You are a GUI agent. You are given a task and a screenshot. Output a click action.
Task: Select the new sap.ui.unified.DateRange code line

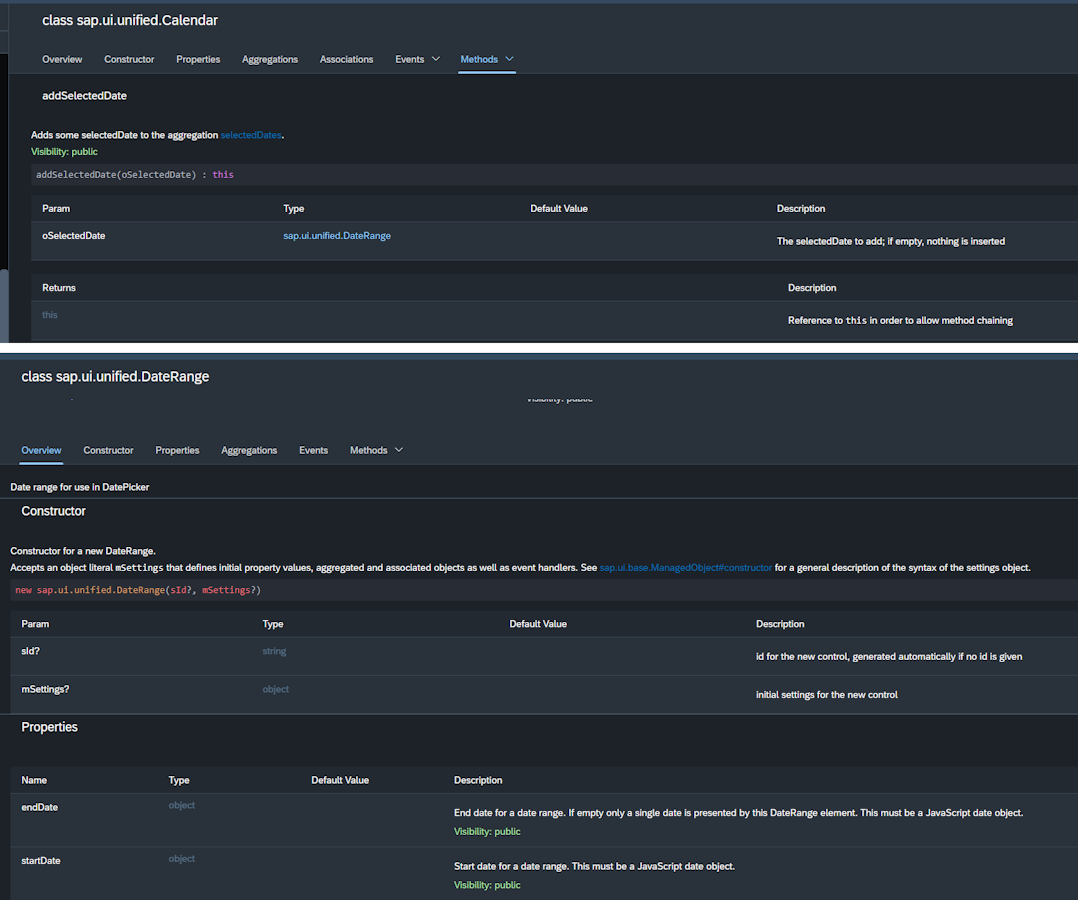point(544,590)
